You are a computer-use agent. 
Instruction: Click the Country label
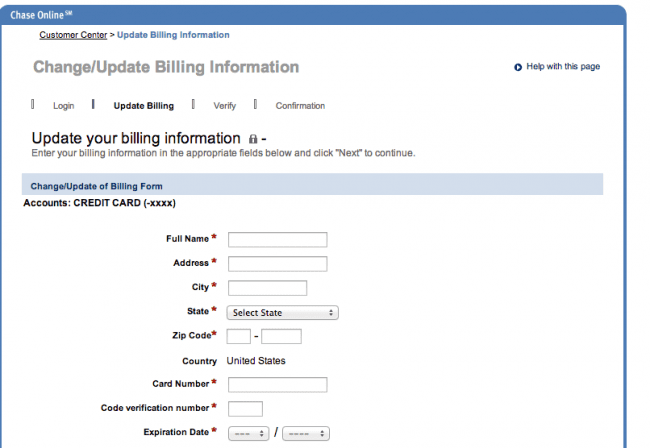pos(199,361)
